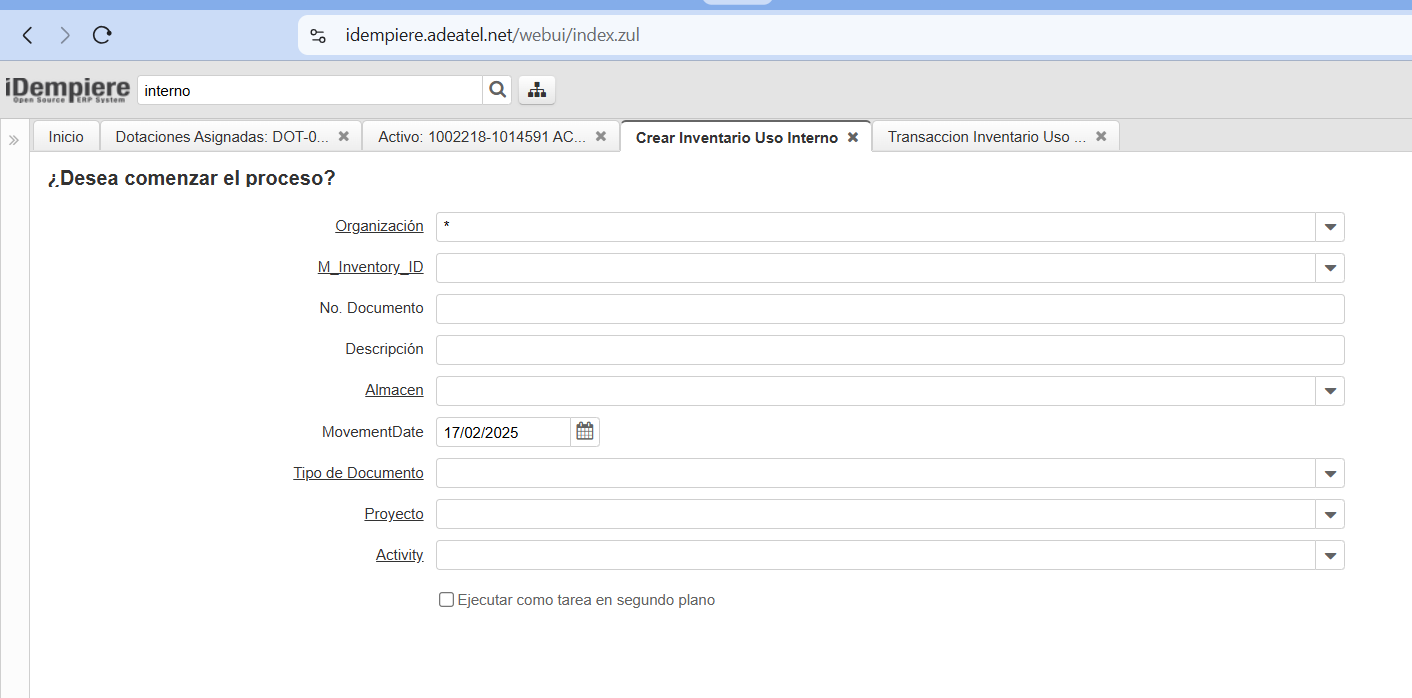
Task: Expand the Tipo de Documento dropdown
Action: click(x=1330, y=473)
